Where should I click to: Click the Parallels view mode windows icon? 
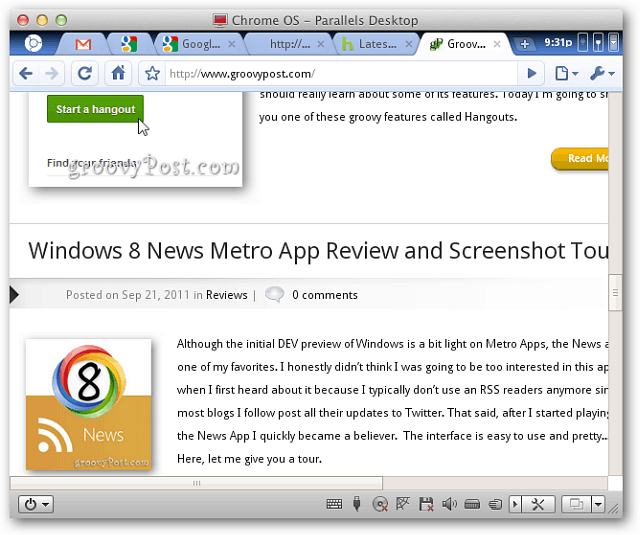576,505
